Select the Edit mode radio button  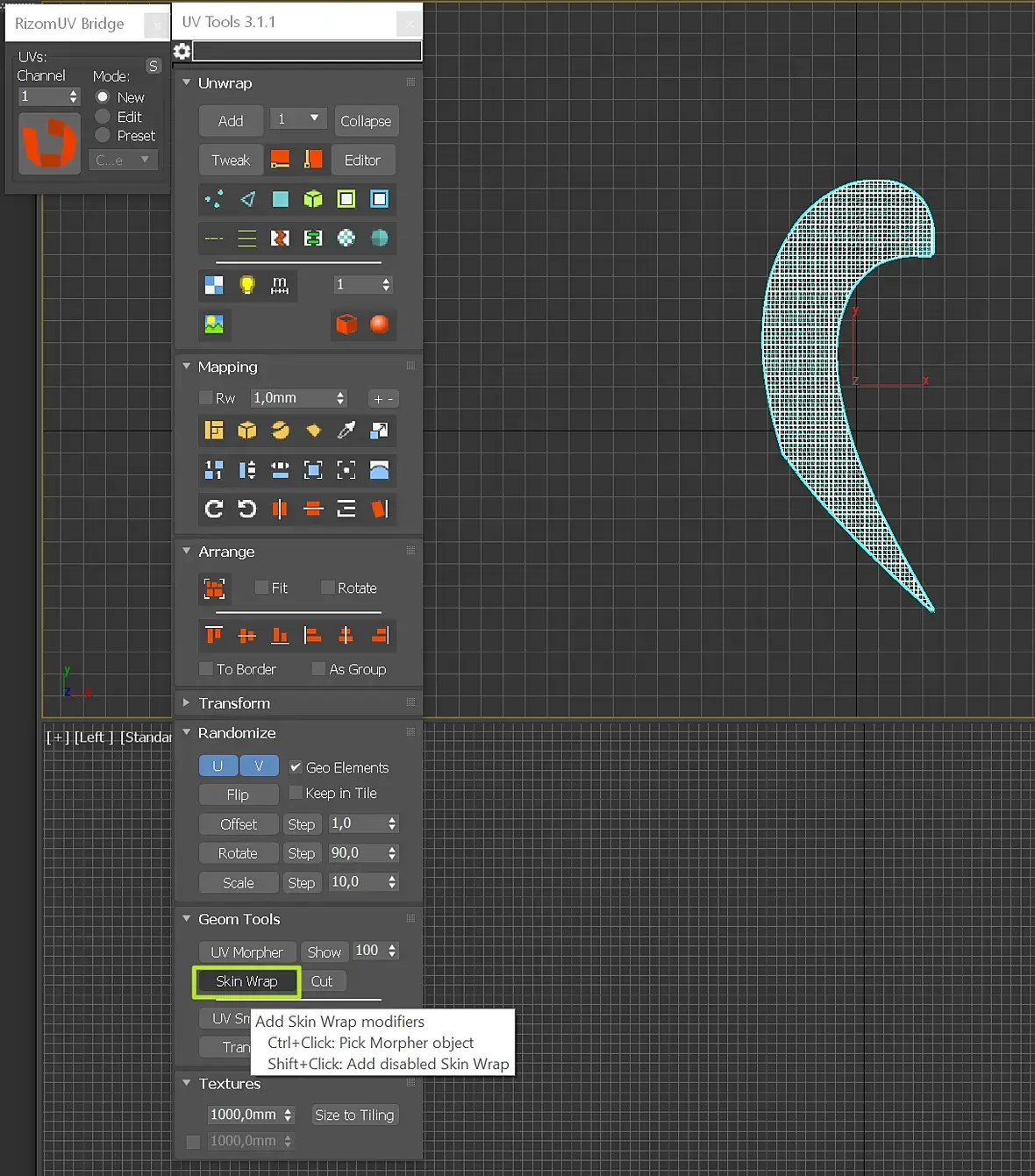tap(103, 117)
